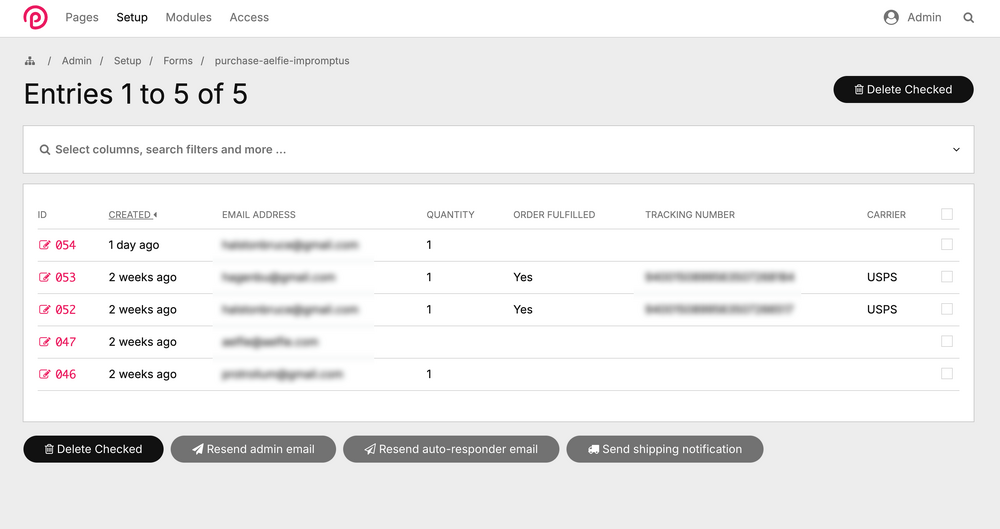Click edit icon for entry 046
Image resolution: width=1000 pixels, height=529 pixels.
pos(44,374)
